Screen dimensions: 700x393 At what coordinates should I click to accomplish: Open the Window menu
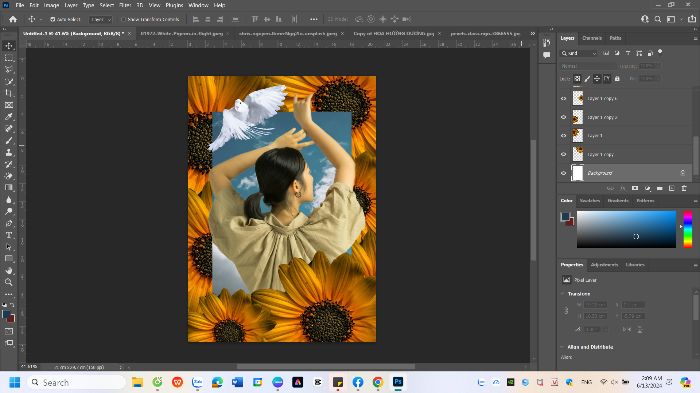[x=198, y=5]
